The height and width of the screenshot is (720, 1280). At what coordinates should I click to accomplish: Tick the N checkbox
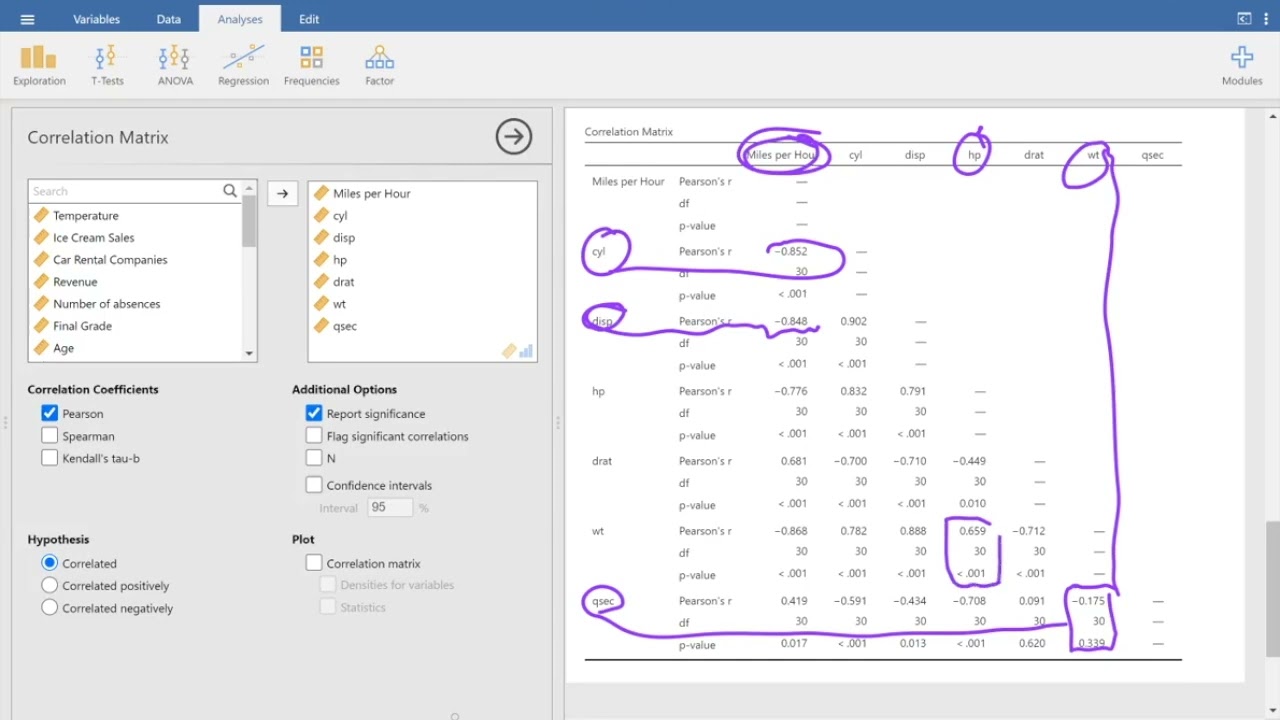314,457
